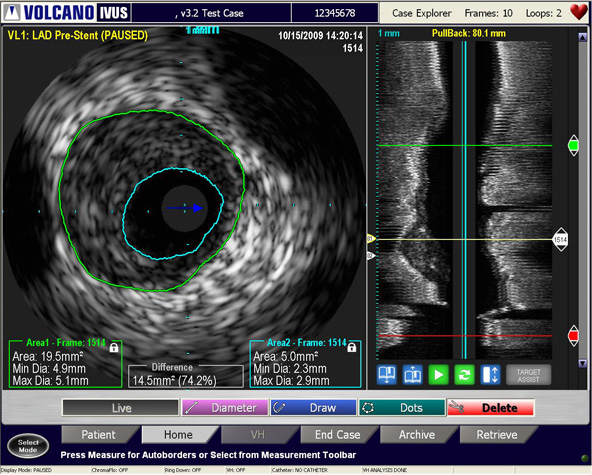
Task: Open the Archive tab
Action: click(417, 435)
